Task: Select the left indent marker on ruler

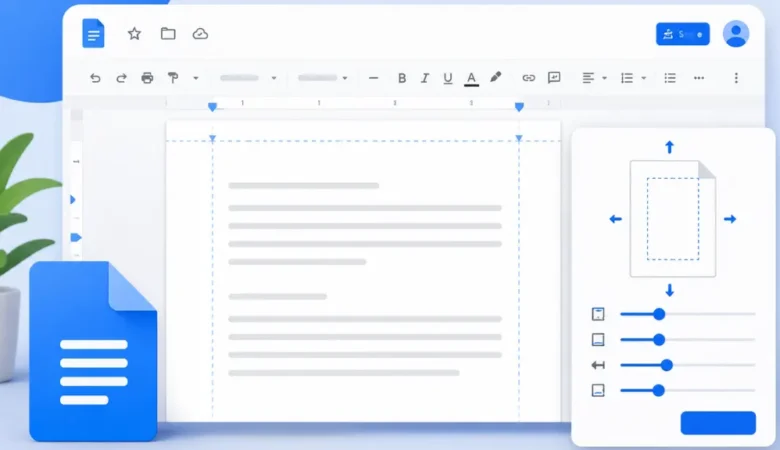Action: tap(212, 107)
